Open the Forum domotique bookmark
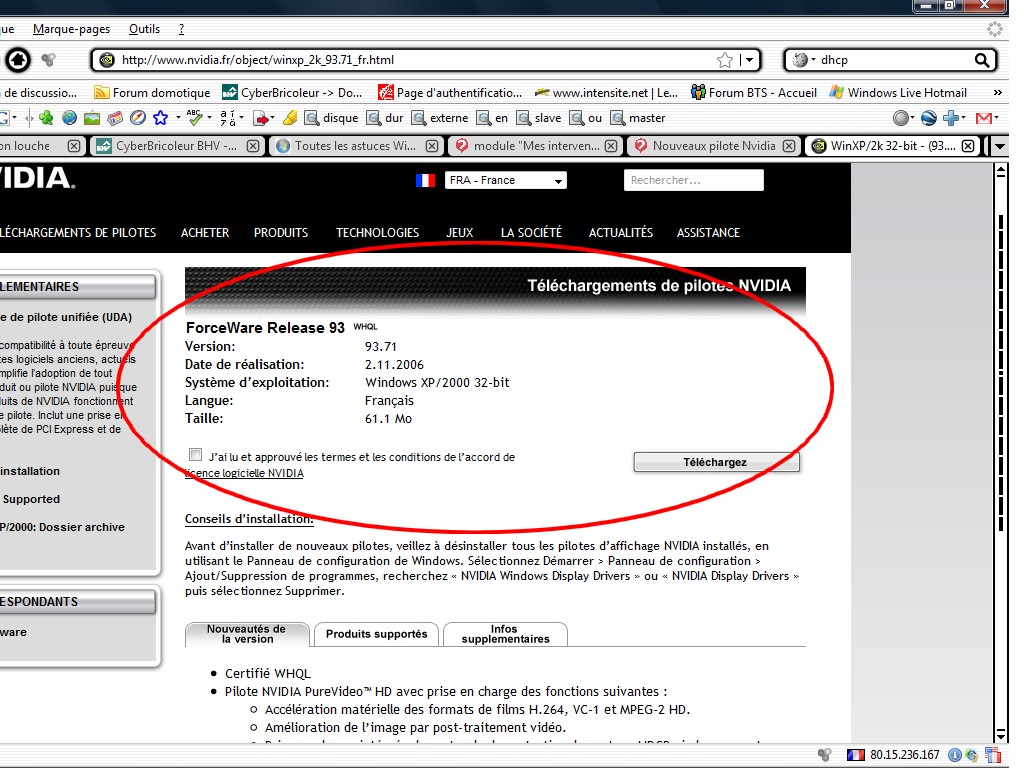The image size is (1024, 768). click(x=152, y=93)
